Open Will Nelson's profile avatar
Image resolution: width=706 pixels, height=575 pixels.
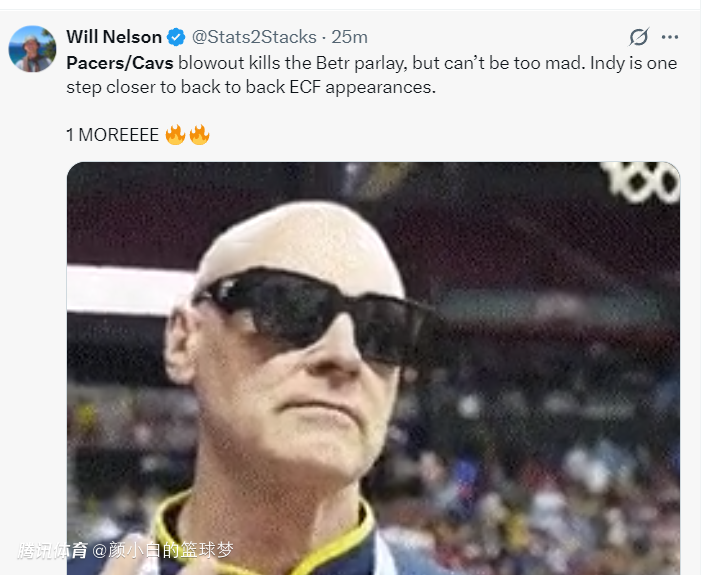pyautogui.click(x=32, y=49)
